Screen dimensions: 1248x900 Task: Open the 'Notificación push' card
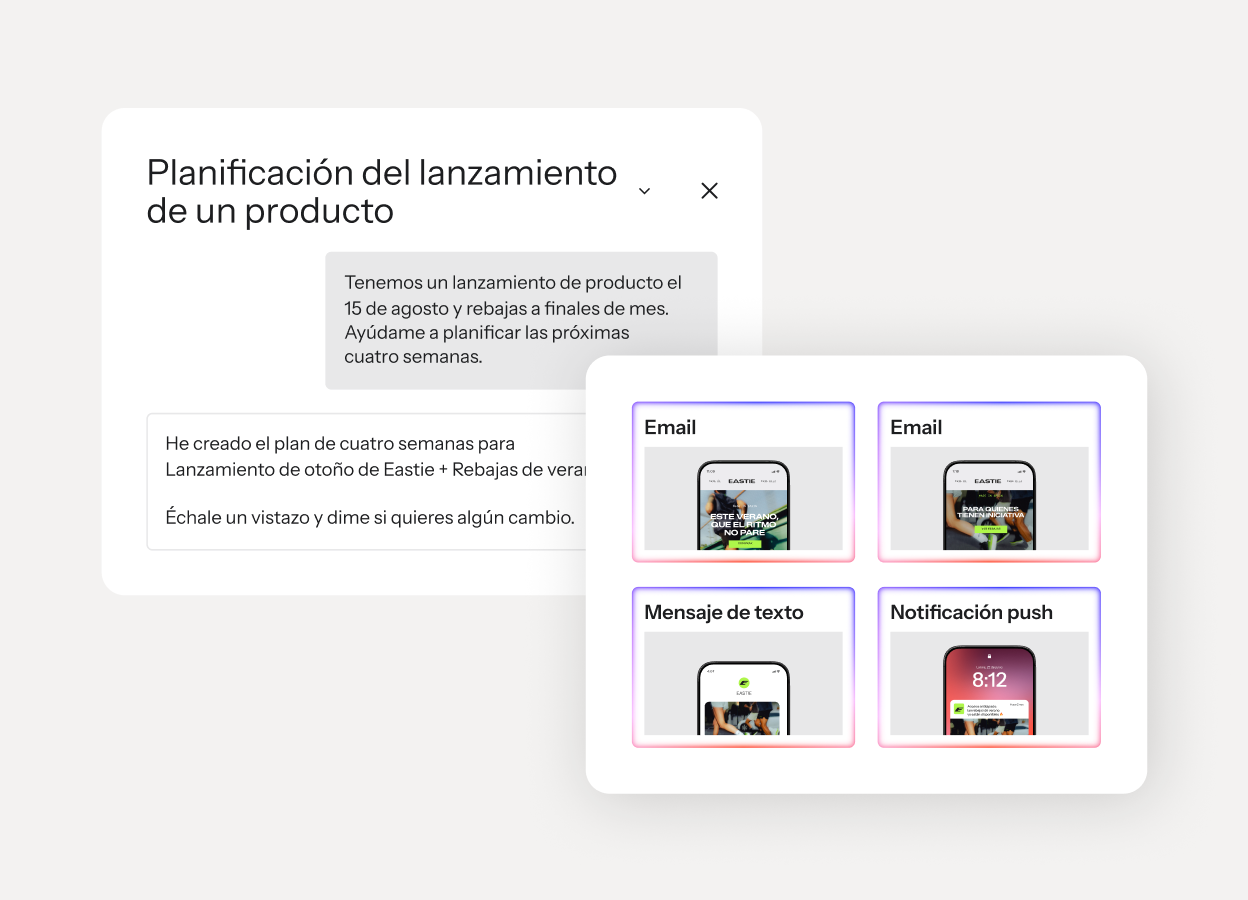click(x=989, y=667)
